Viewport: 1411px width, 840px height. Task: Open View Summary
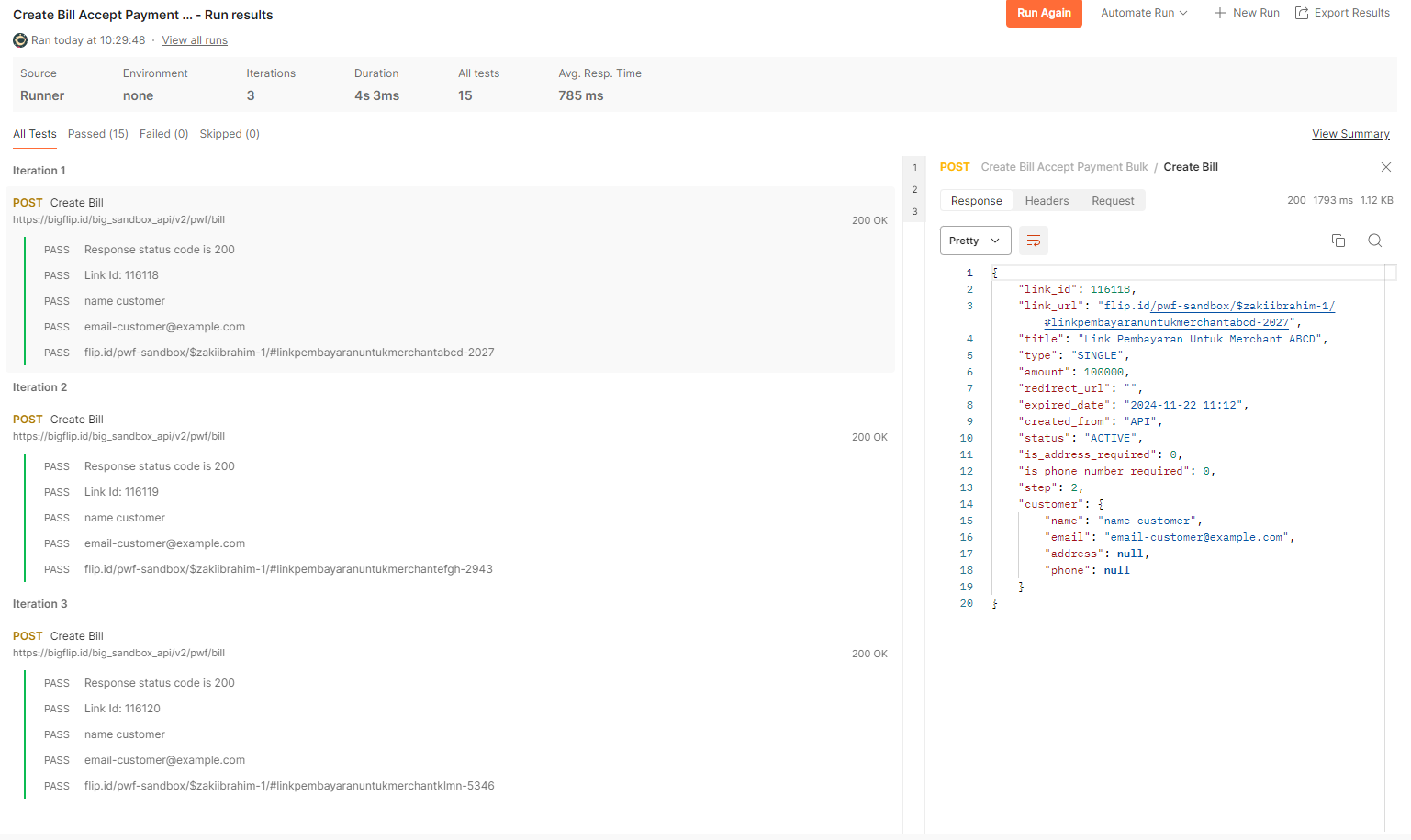click(1350, 133)
